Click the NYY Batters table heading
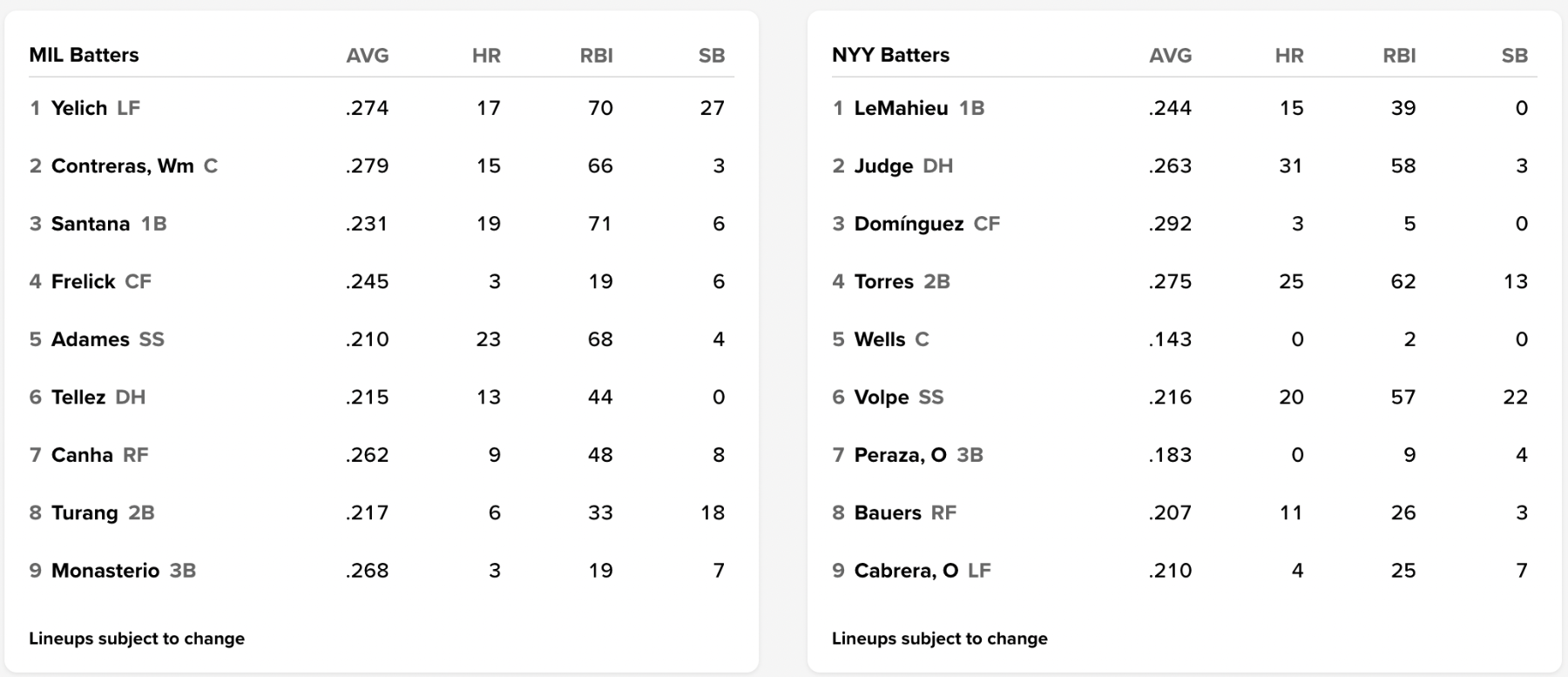 (x=890, y=55)
